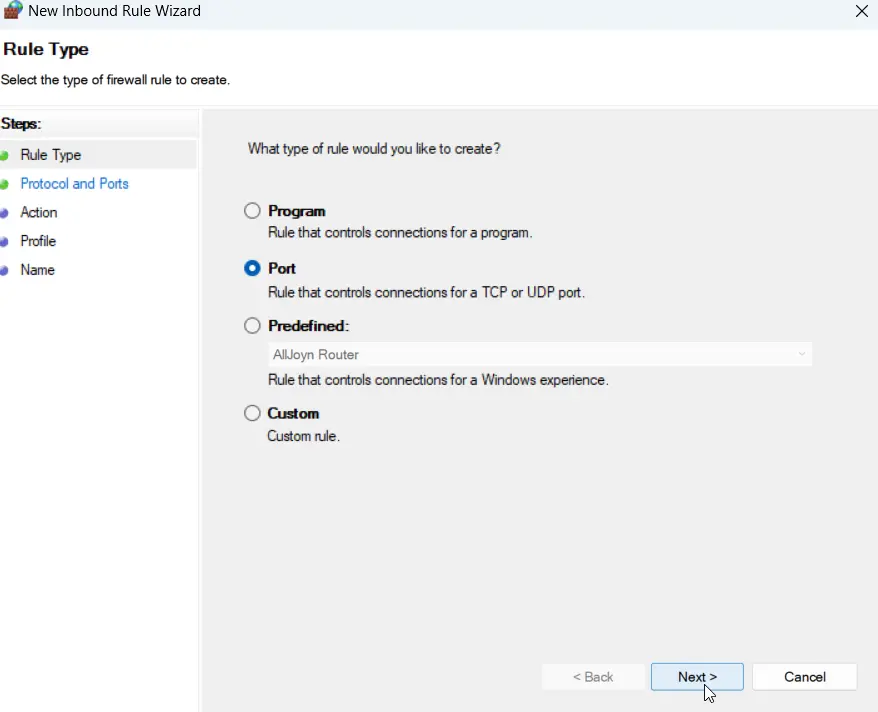Click the green bullet beside Rule Type step

pyautogui.click(x=4, y=156)
